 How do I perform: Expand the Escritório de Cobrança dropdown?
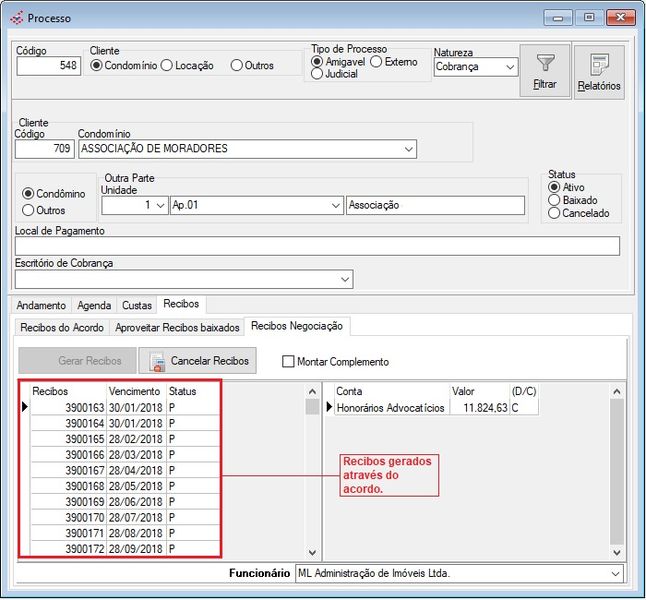(x=345, y=279)
